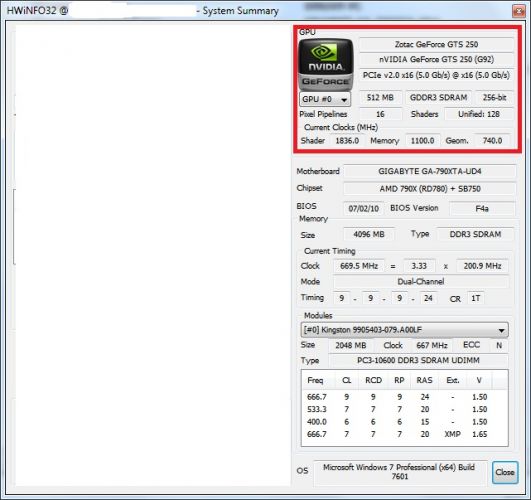The width and height of the screenshot is (531, 500).
Task: Click the AMD 790X chipset field
Action: (430, 189)
